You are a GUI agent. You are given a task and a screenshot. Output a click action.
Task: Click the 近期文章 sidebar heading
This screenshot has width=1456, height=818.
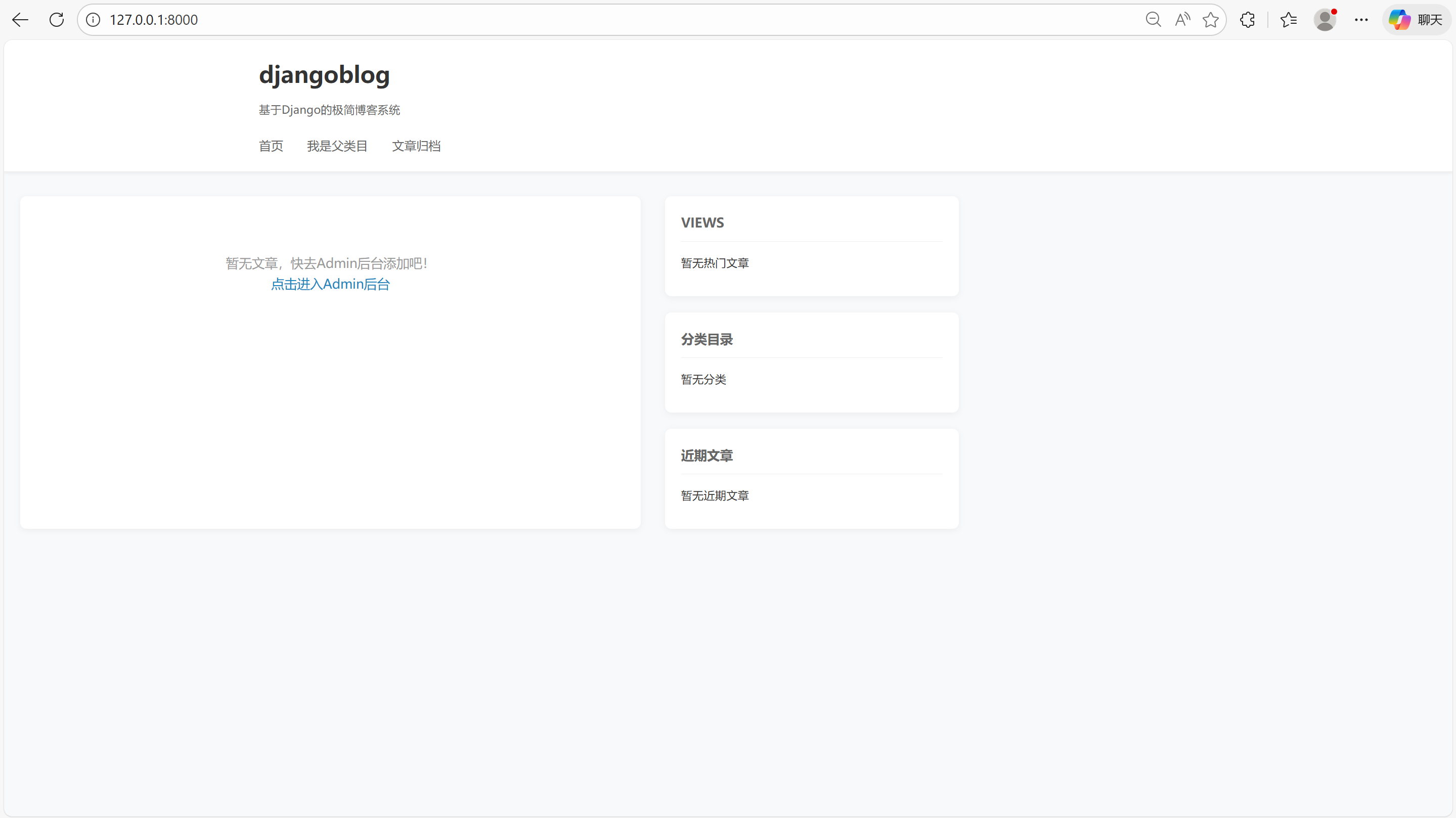(x=707, y=456)
